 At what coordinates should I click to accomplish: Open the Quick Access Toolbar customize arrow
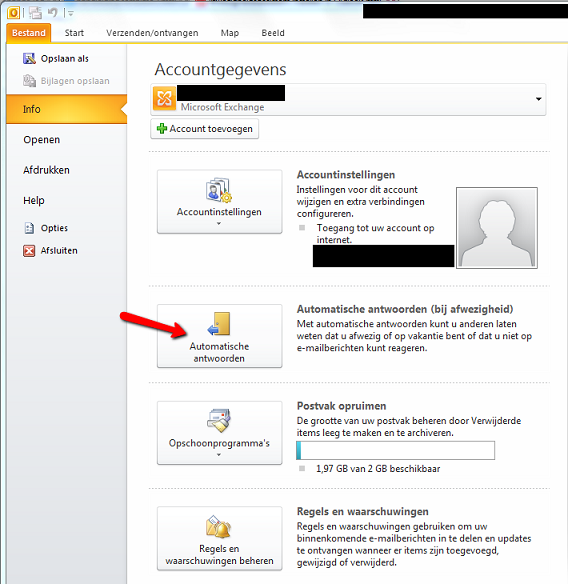click(70, 13)
